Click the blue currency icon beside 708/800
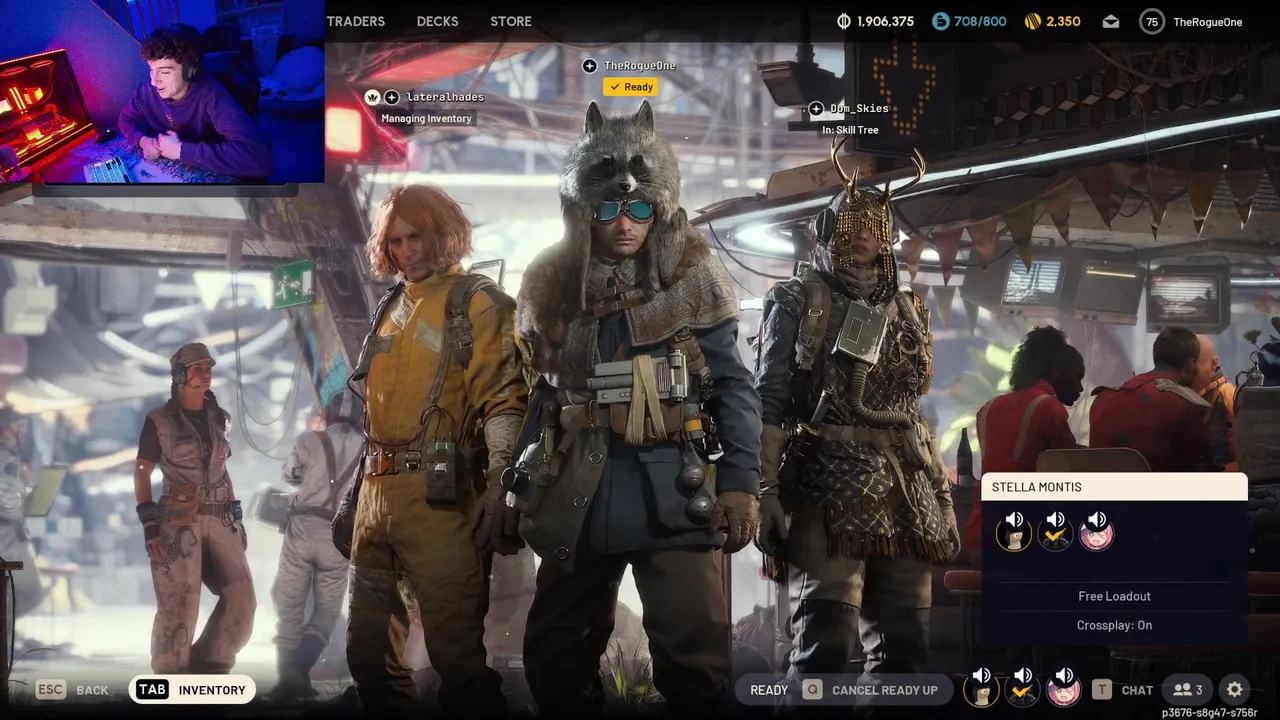This screenshot has height=720, width=1280. click(x=940, y=21)
